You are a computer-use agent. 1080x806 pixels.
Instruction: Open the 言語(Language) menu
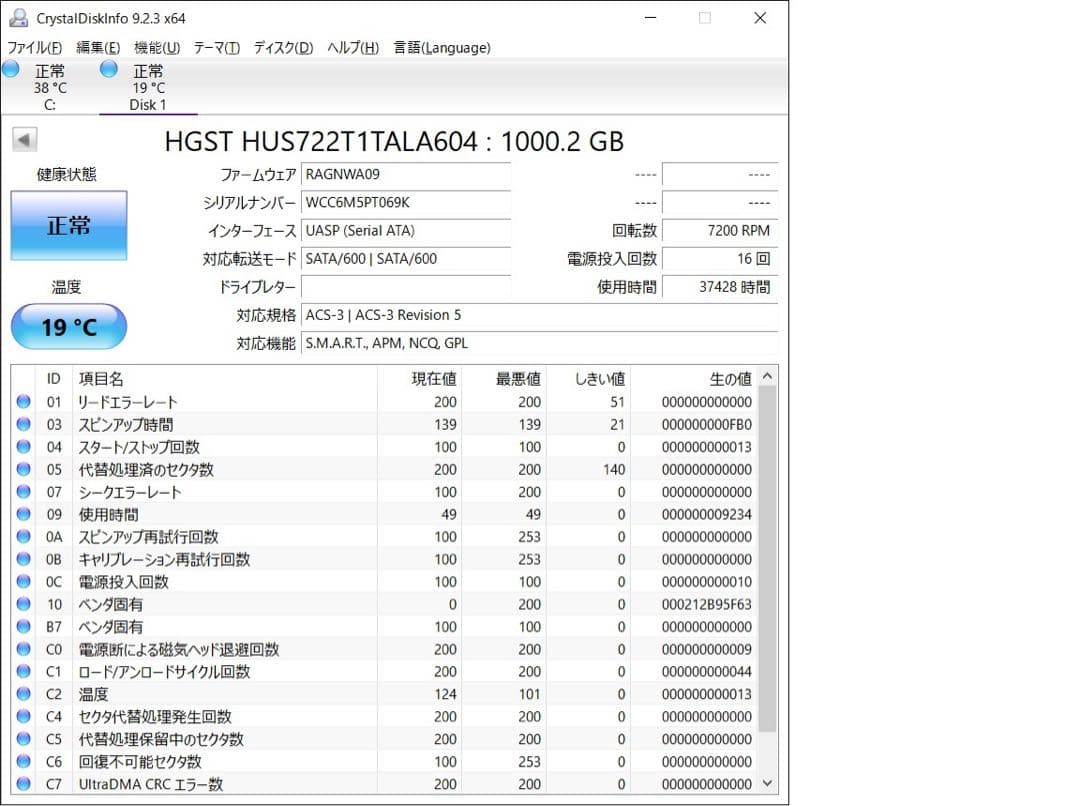(x=442, y=48)
